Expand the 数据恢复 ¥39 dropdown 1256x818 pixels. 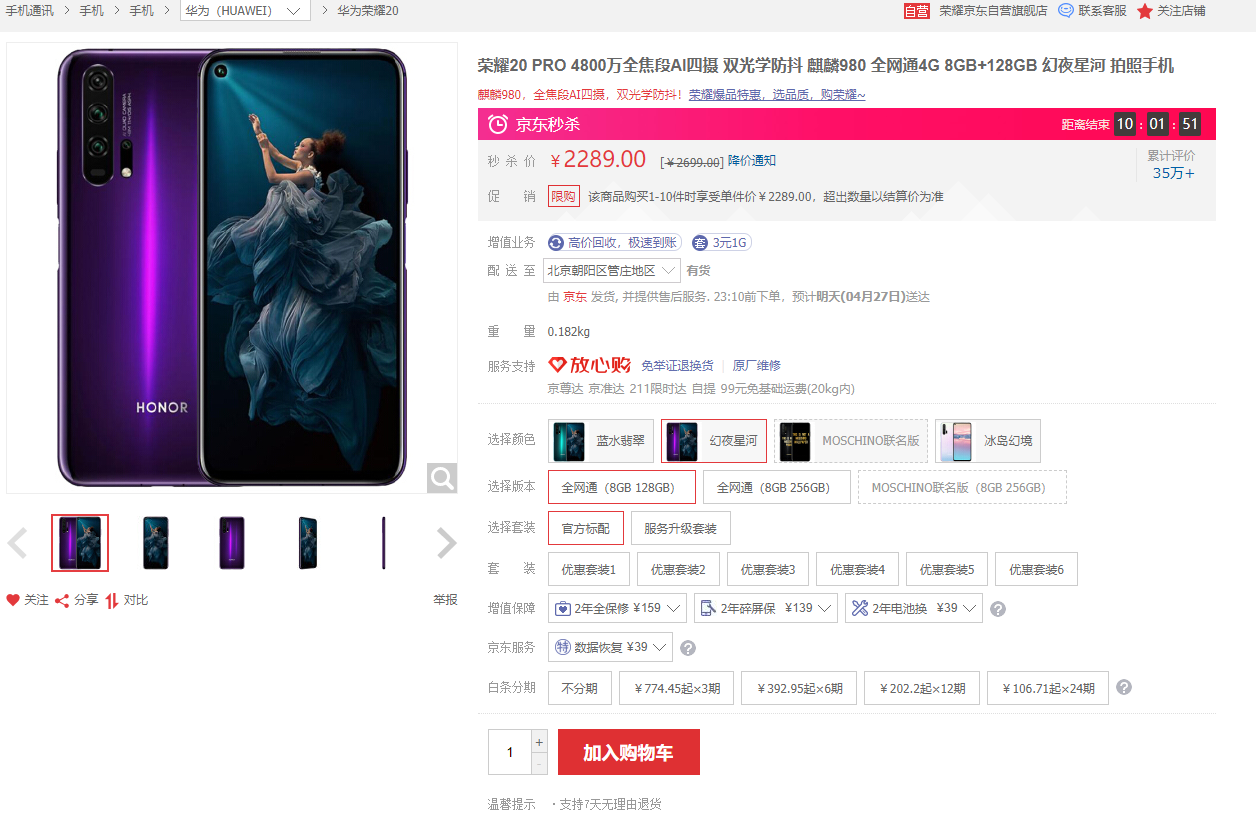tap(610, 648)
